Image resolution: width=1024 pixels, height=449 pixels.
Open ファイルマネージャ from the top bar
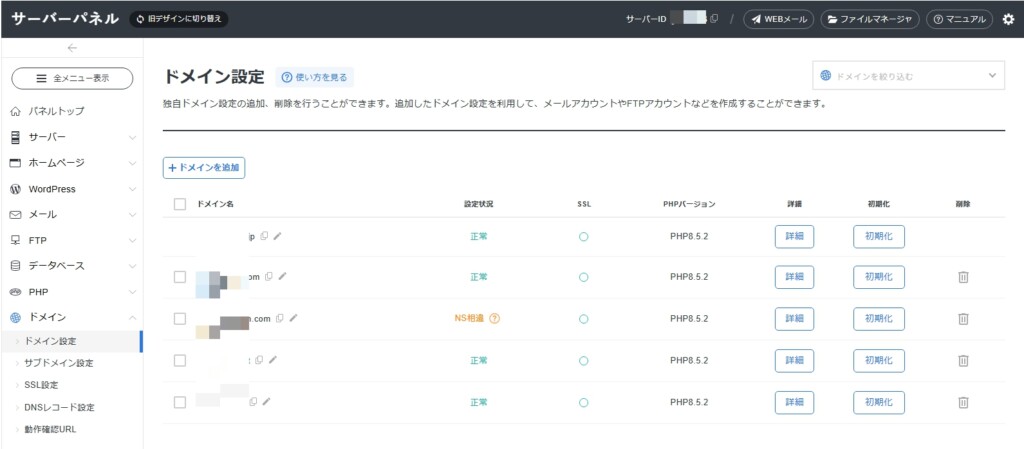(x=870, y=20)
